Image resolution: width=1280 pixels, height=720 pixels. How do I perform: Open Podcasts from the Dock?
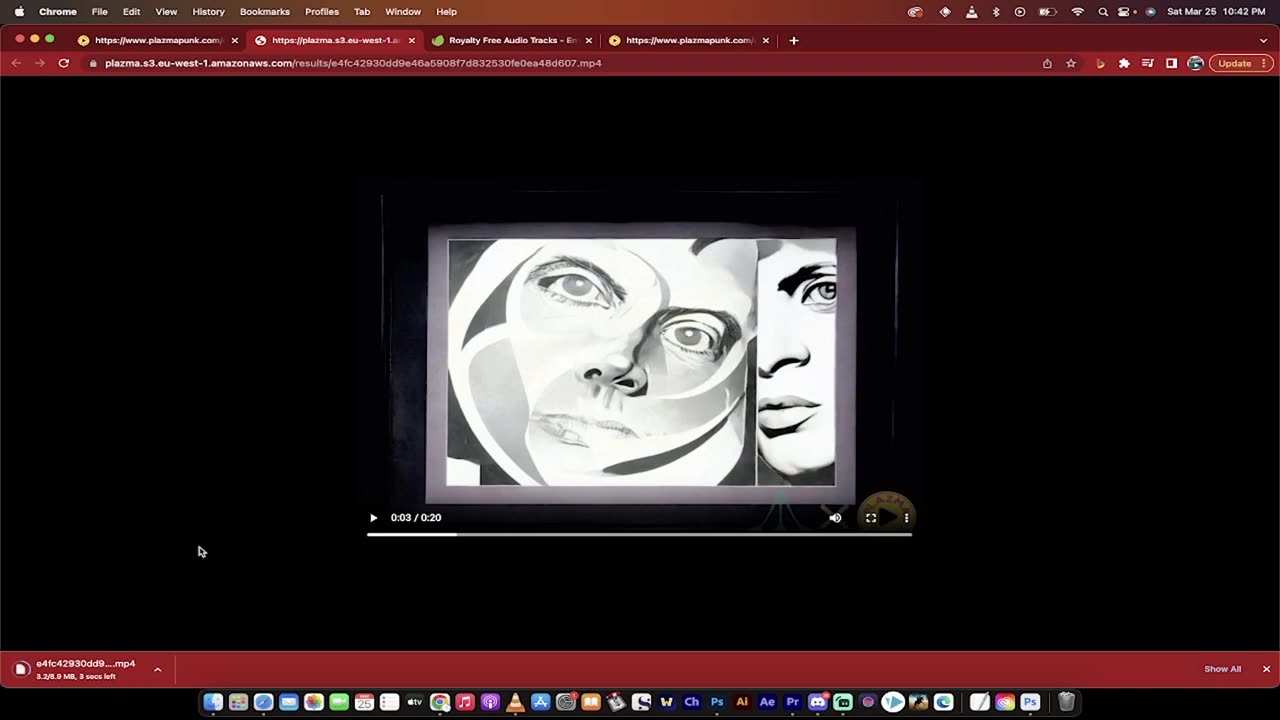[x=490, y=702]
